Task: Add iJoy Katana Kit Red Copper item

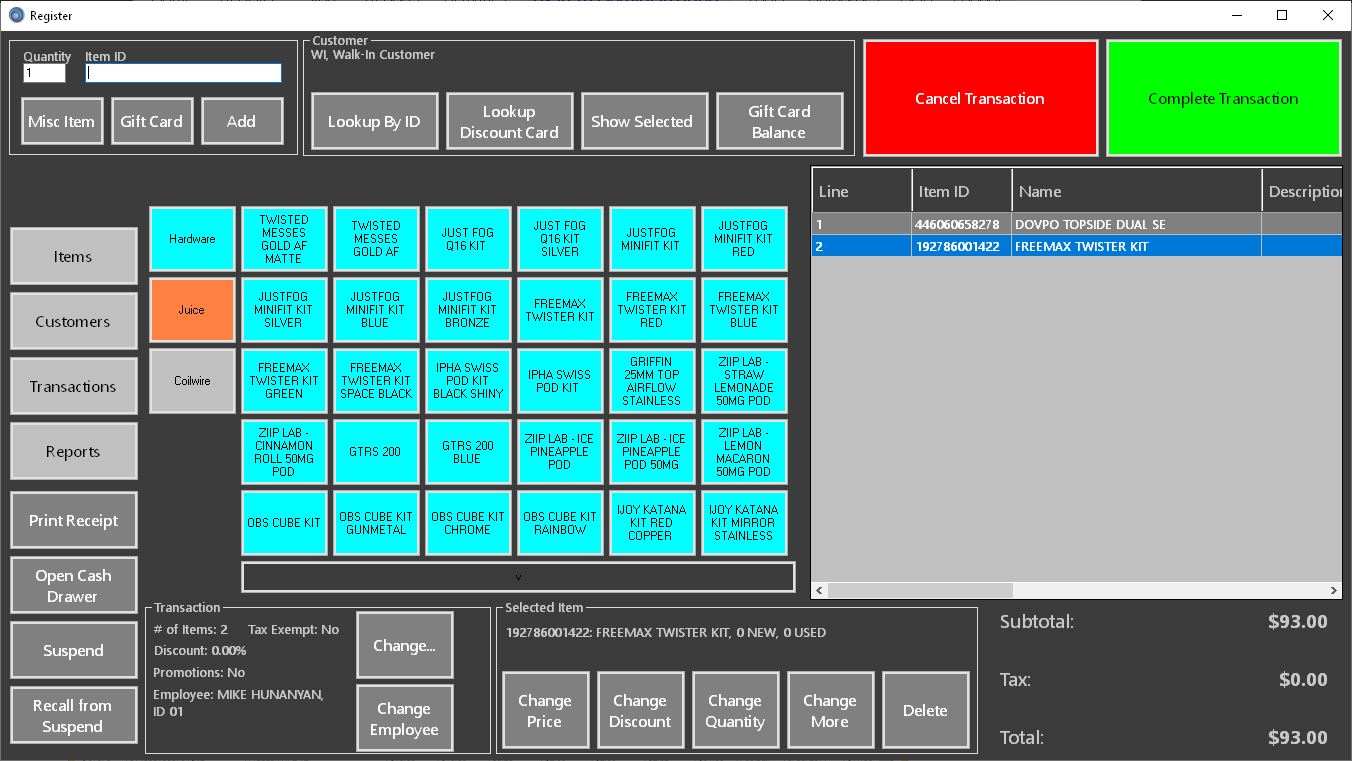Action: tap(652, 523)
